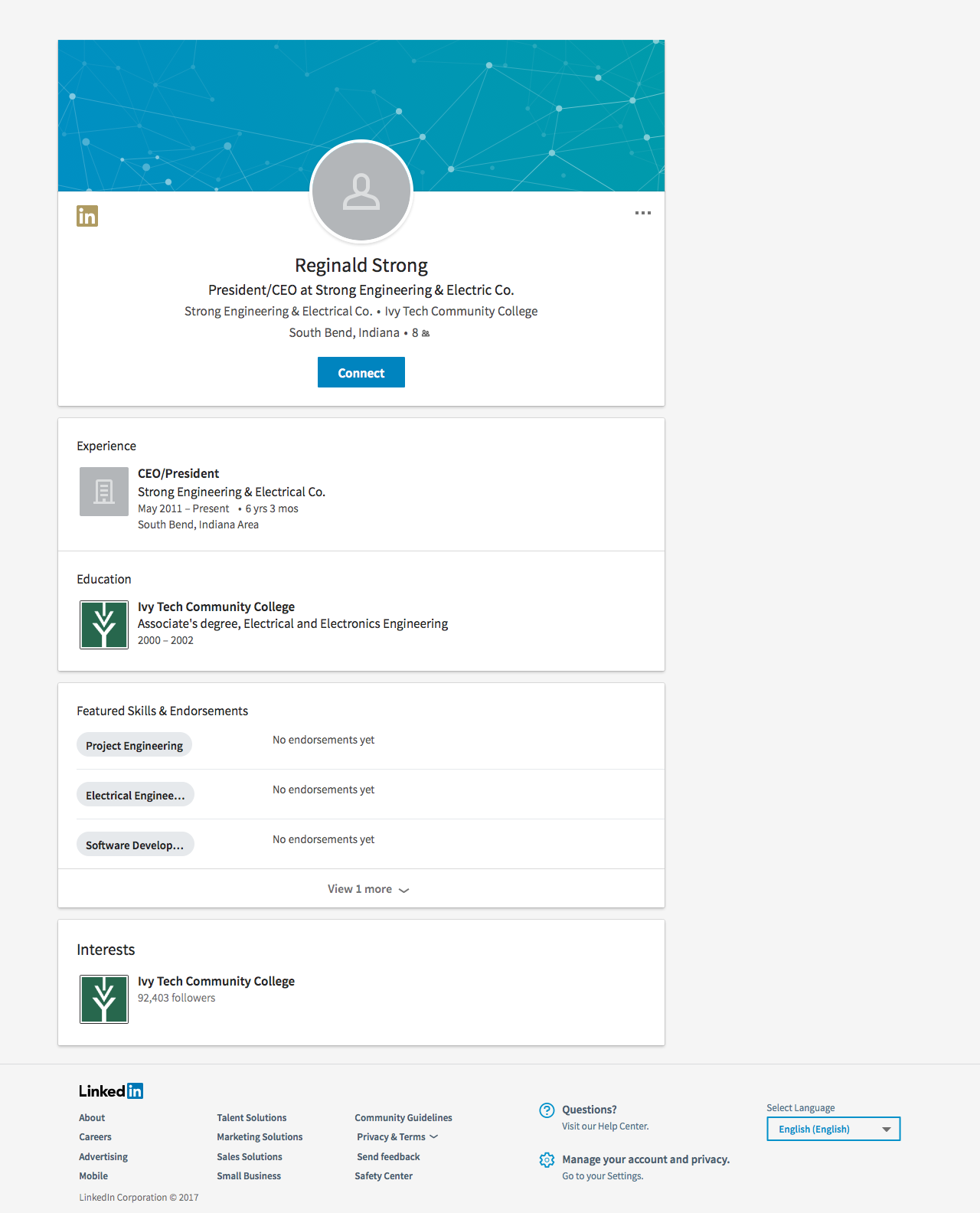
Task: Open the three-dot more options menu
Action: pos(642,213)
